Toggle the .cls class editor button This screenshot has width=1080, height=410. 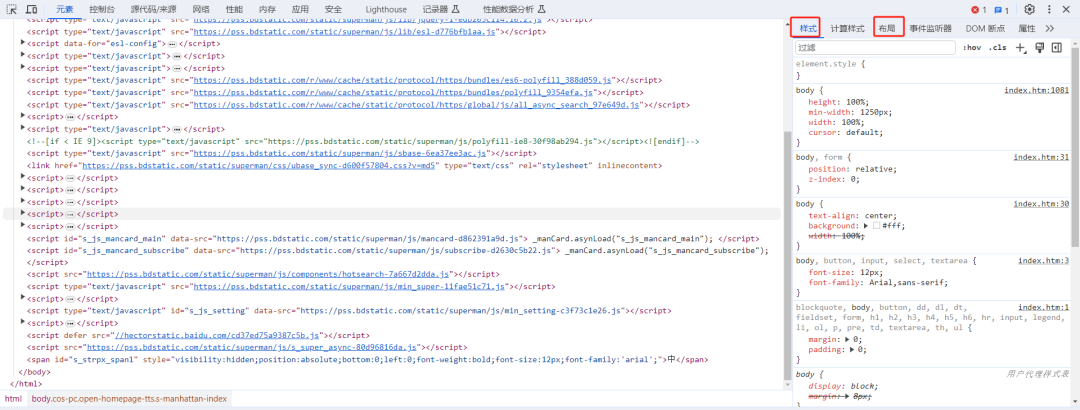pos(997,48)
